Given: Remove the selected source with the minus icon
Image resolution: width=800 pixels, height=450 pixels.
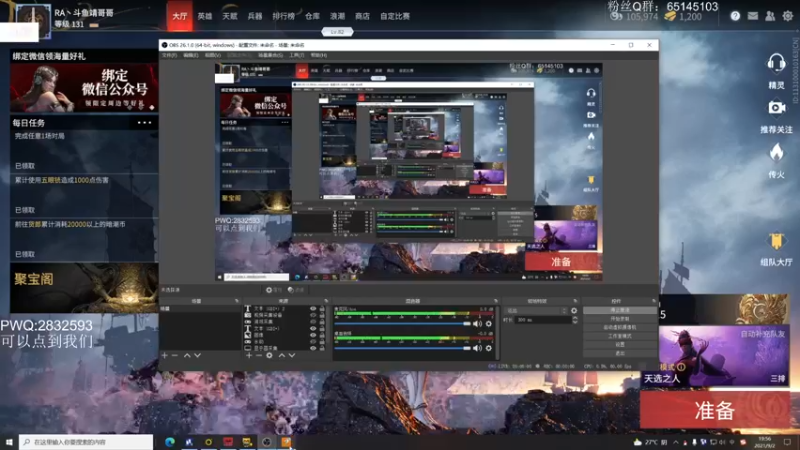Looking at the screenshot, I should pyautogui.click(x=259, y=355).
